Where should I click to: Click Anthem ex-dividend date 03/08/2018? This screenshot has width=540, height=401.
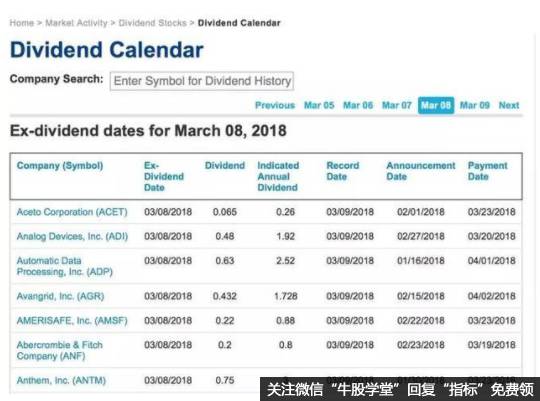coord(168,380)
